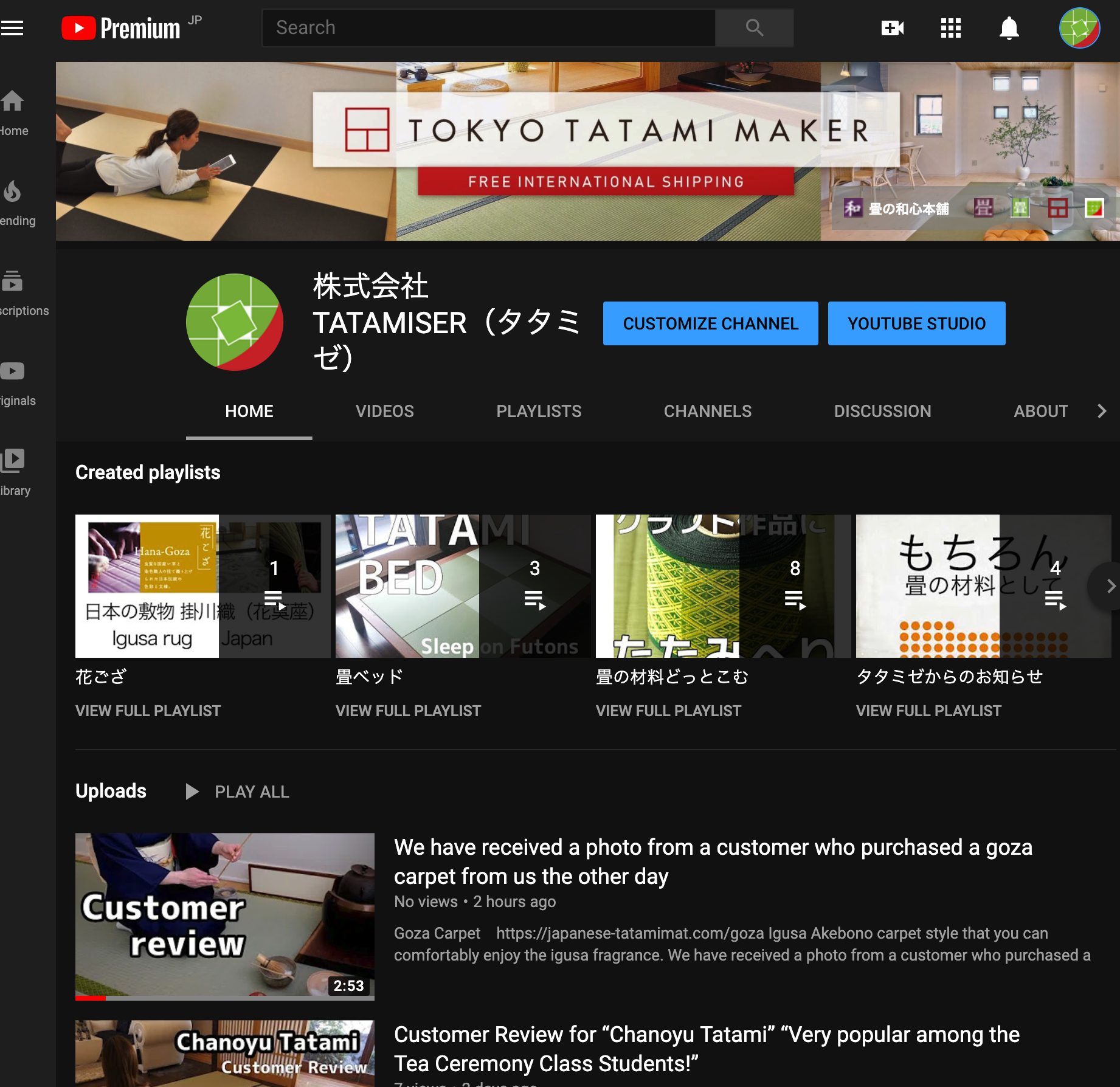
Task: Open the YouTube apps grid icon
Action: (950, 28)
